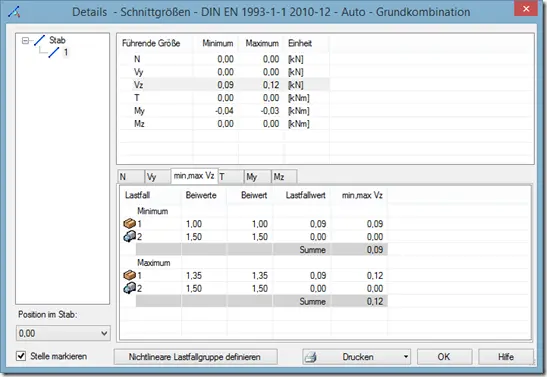Screen dimensions: 547x377
Task: Select the Vy row in leading values
Action: [224, 72]
